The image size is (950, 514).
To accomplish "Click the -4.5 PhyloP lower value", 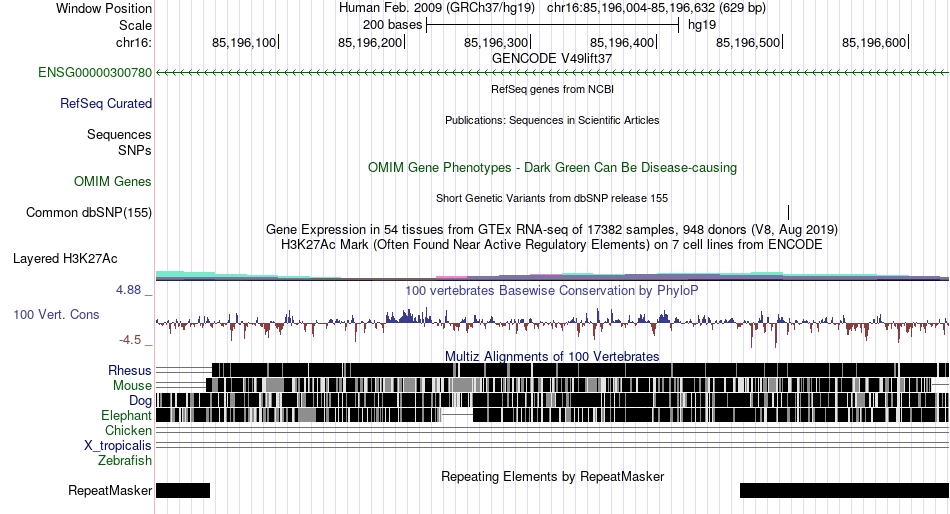I will click(130, 340).
